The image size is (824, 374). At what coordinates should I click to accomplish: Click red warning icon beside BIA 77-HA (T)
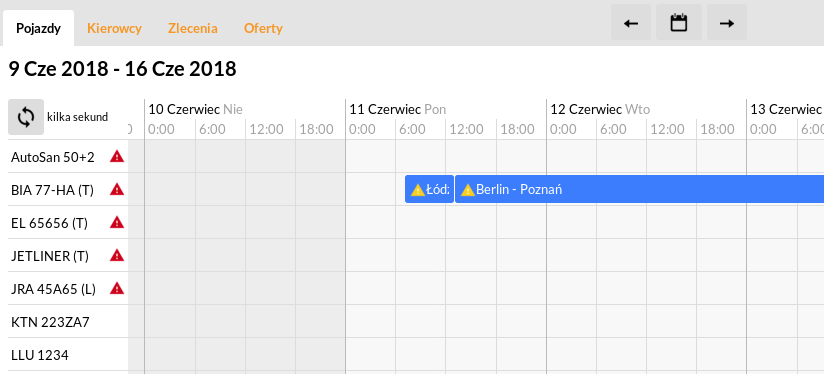[x=117, y=189]
